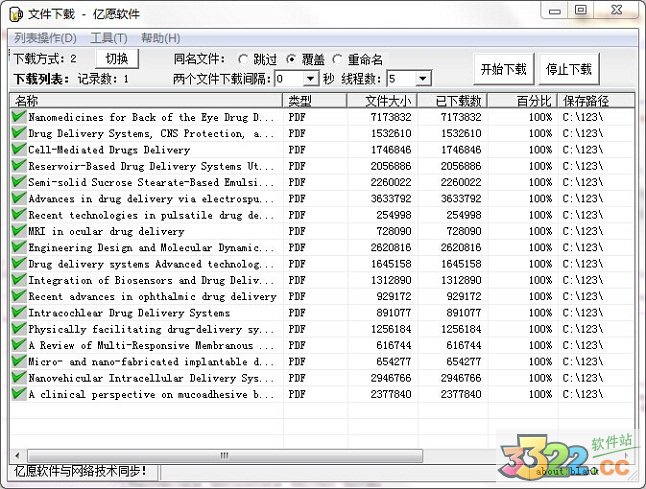The height and width of the screenshot is (489, 646).
Task: Sort list by 百分比 column header
Action: pos(522,101)
